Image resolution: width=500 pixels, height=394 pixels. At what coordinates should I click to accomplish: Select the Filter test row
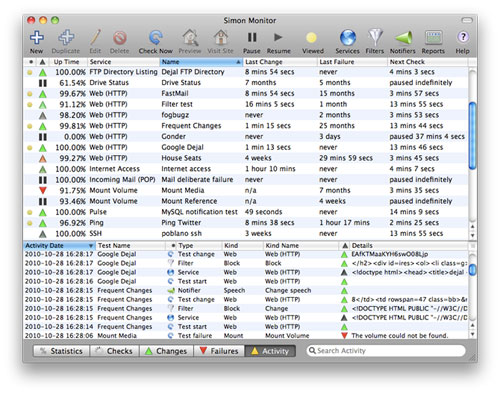tap(246, 104)
